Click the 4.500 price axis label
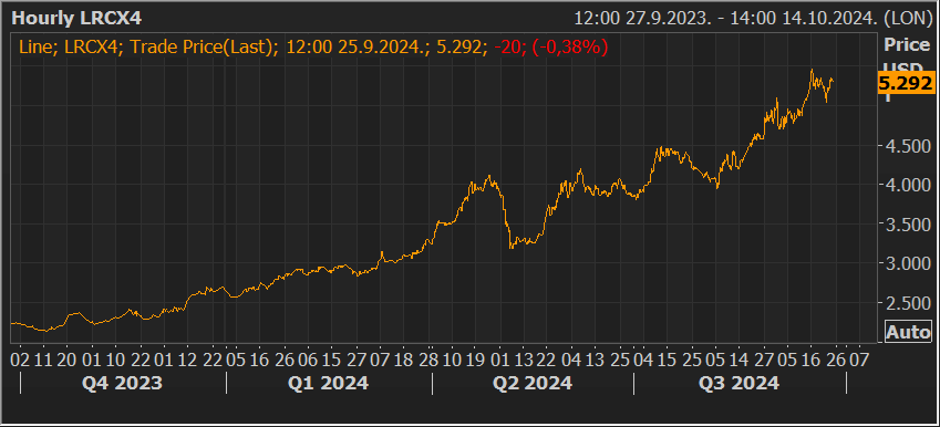This screenshot has width=940, height=427. point(902,146)
